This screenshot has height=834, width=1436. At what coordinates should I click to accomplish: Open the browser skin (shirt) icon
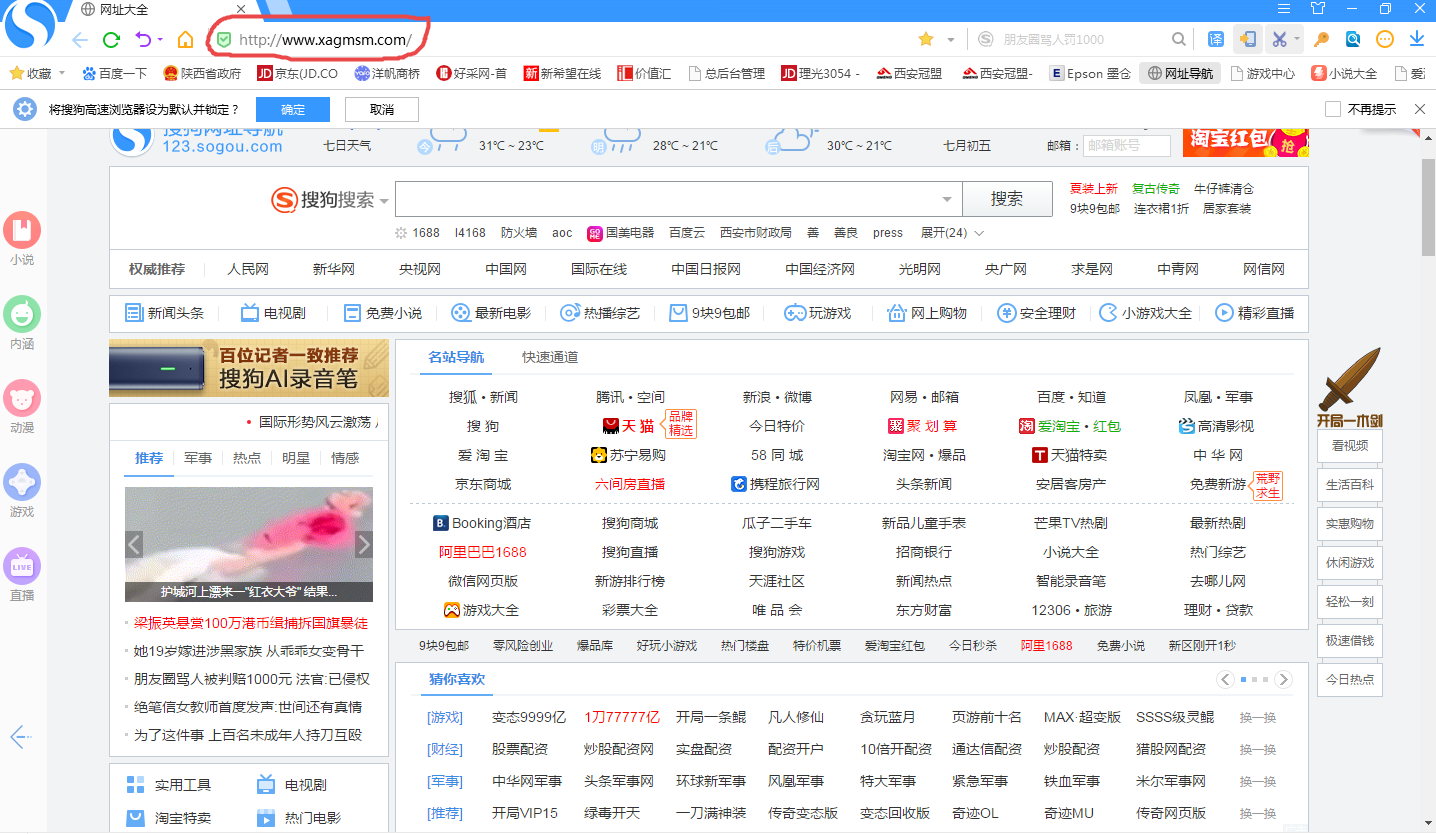pyautogui.click(x=1318, y=9)
